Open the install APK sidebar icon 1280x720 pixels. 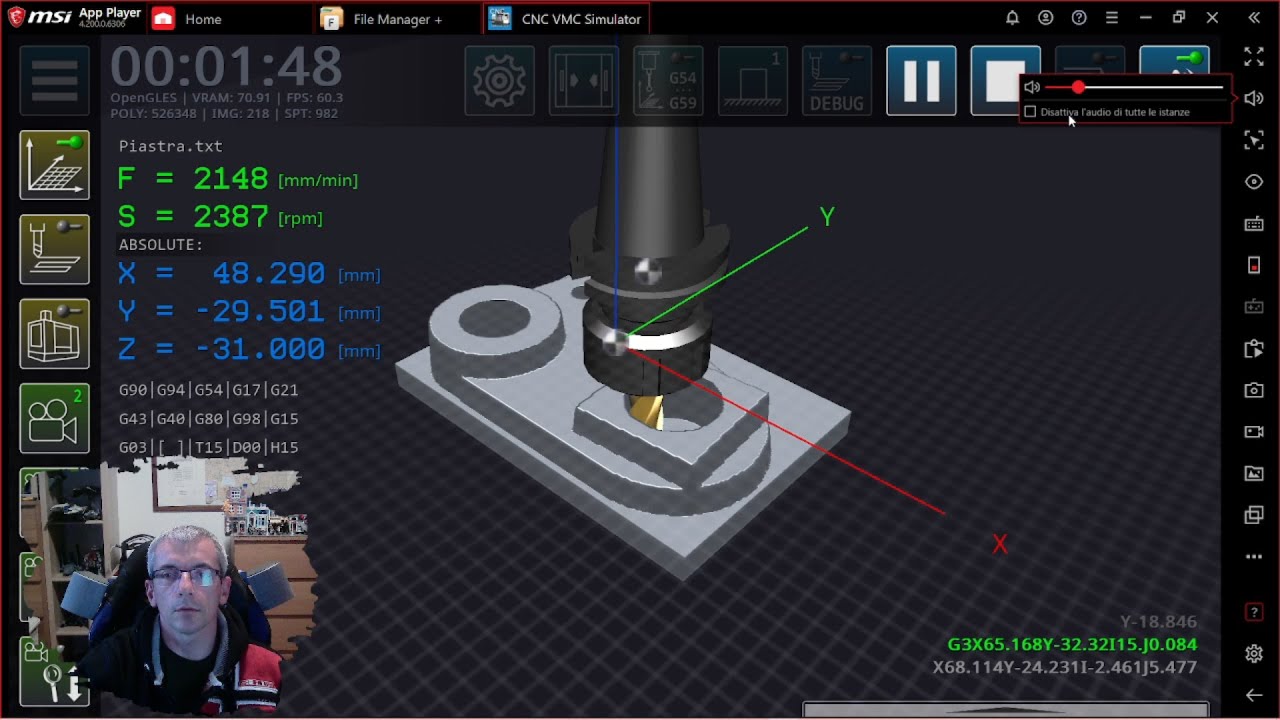point(1254,349)
